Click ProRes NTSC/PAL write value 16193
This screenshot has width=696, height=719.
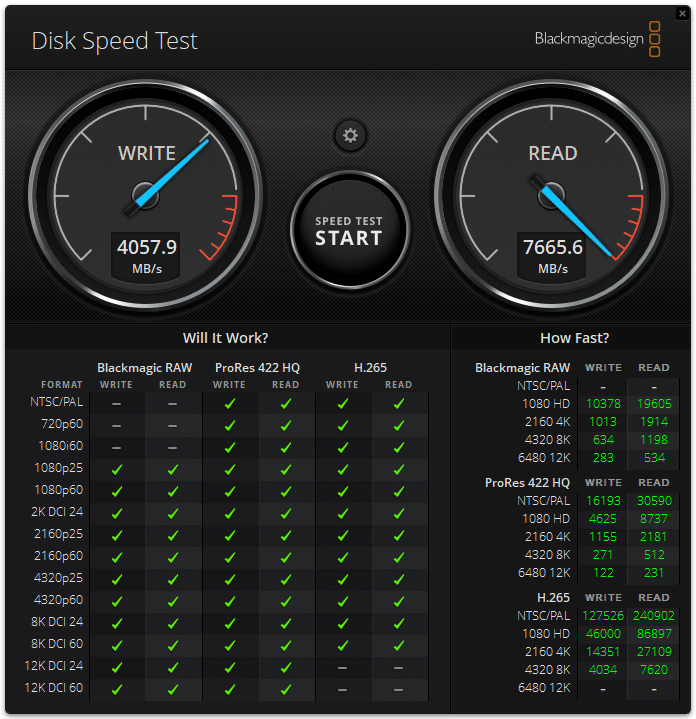[x=603, y=501]
